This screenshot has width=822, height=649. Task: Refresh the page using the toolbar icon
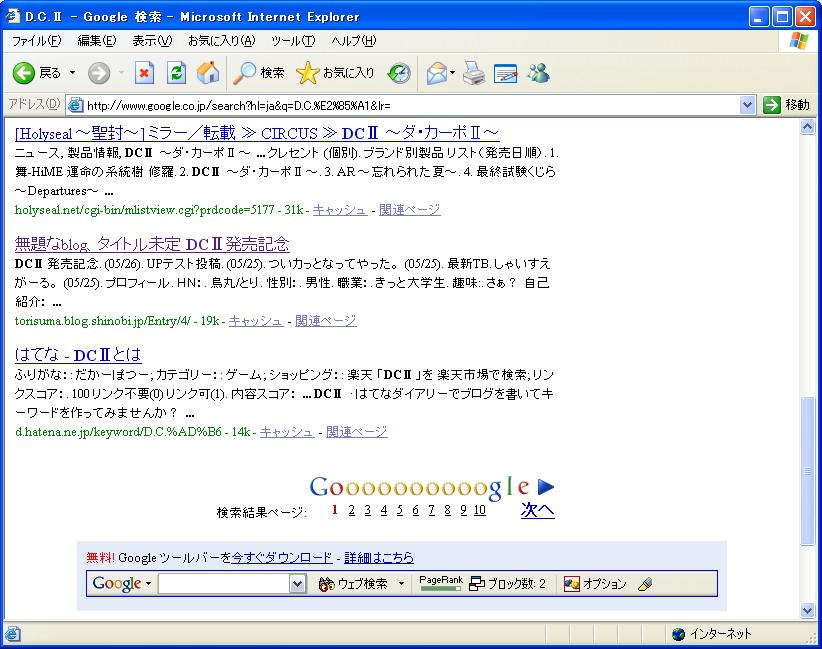176,73
